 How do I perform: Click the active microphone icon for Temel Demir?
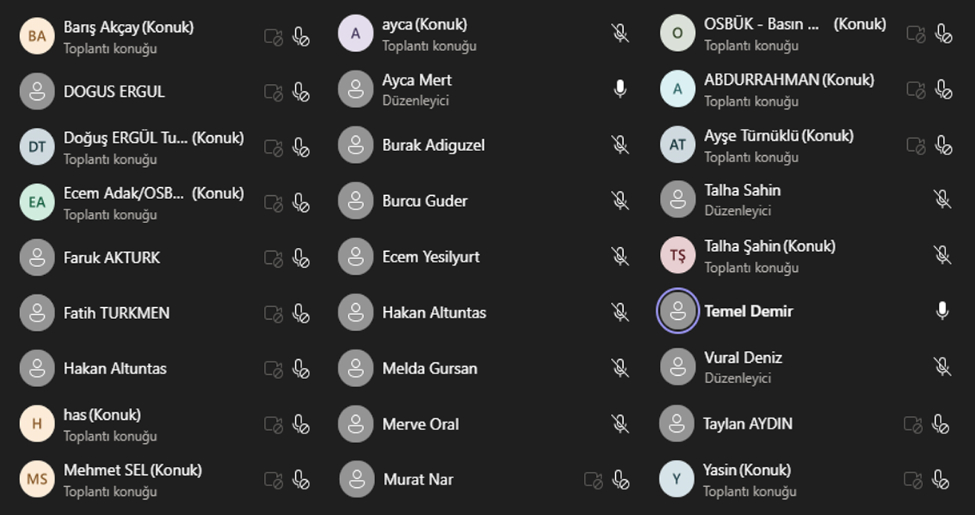[x=942, y=311]
